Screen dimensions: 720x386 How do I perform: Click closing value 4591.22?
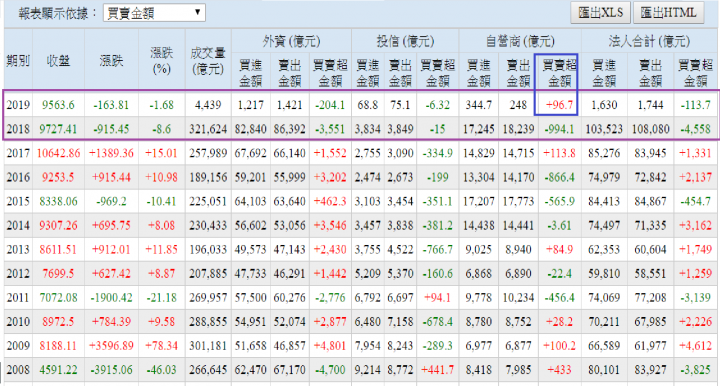coord(58,369)
